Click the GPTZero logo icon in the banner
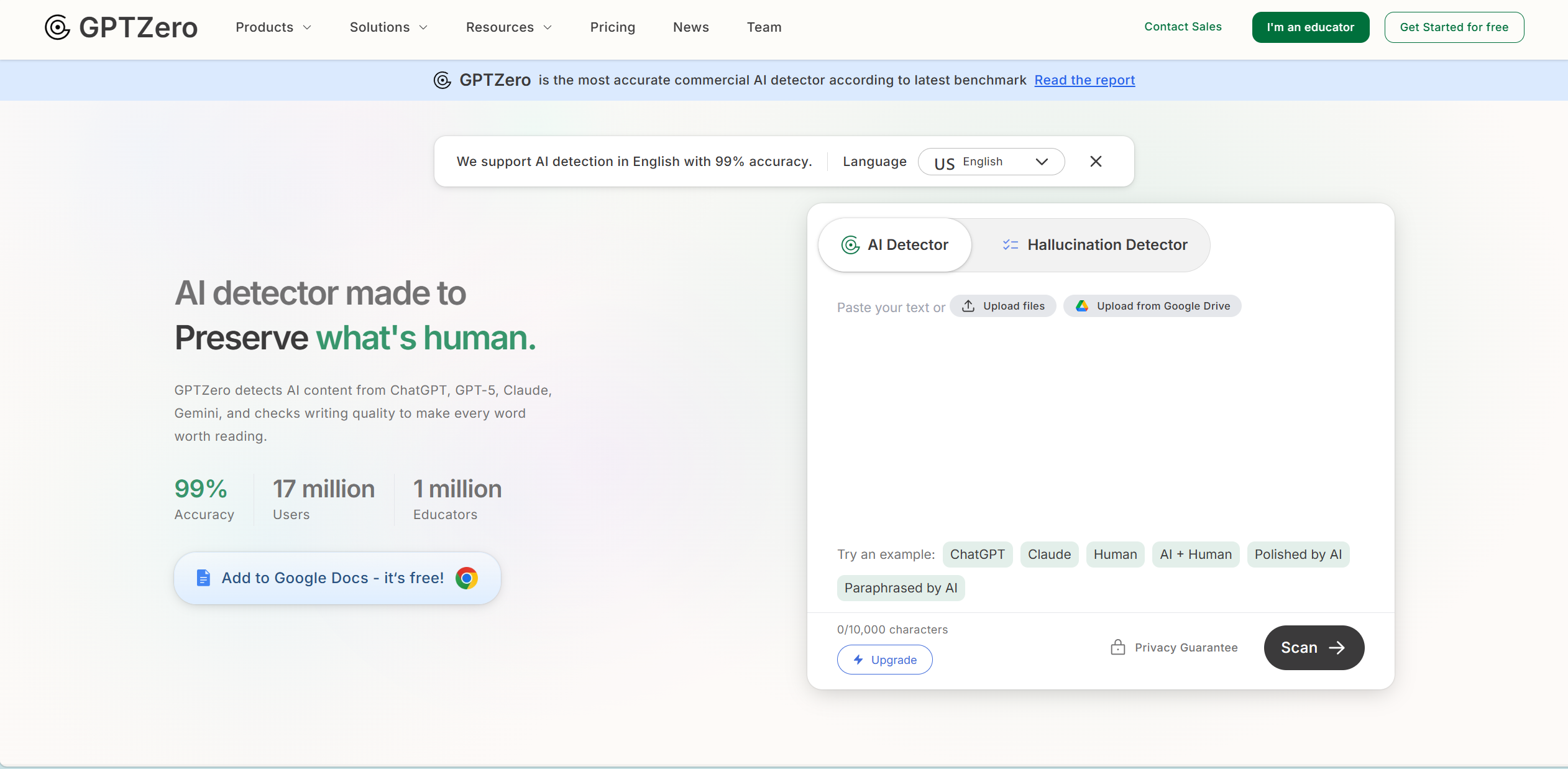The image size is (1568, 769). [x=442, y=80]
